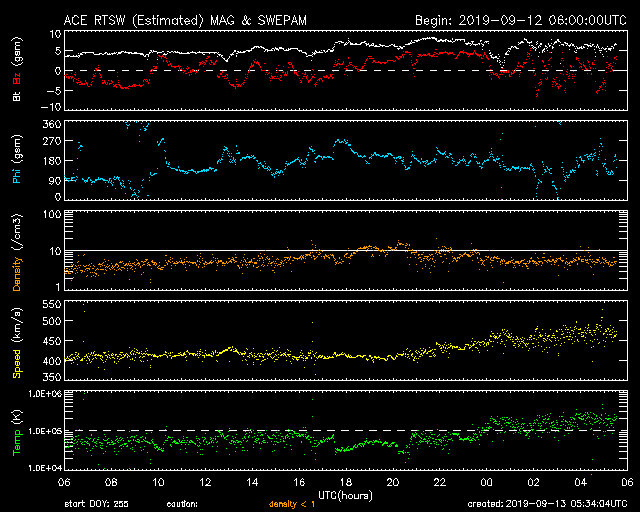Click the 360 tick on Phi axis
Screen dimensions: 640x512
coord(52,124)
